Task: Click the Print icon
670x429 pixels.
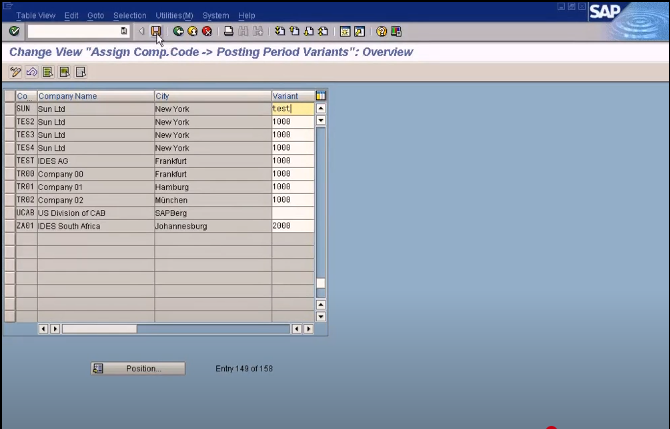Action: [229, 31]
